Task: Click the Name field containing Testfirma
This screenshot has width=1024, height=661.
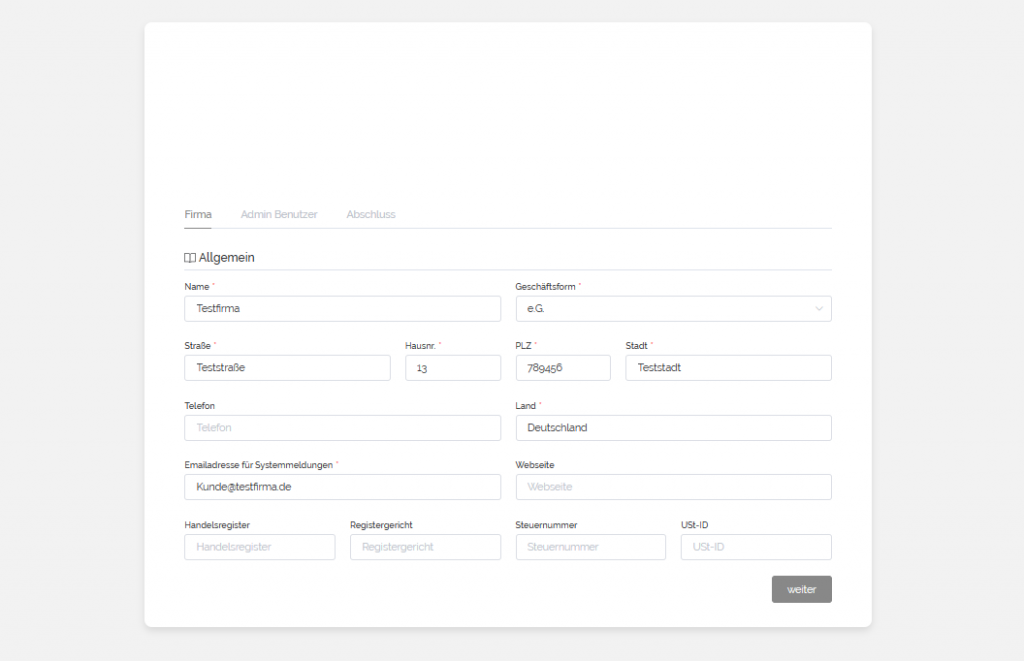Action: [342, 309]
